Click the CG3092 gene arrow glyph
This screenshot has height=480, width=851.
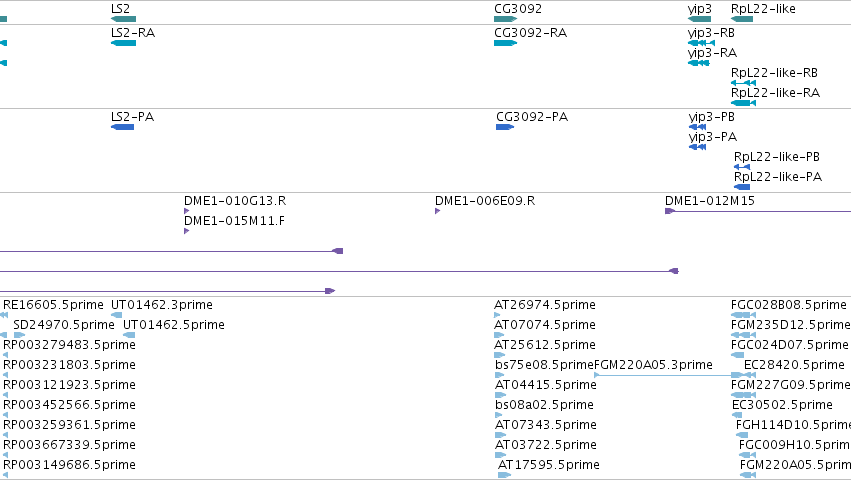tap(505, 19)
